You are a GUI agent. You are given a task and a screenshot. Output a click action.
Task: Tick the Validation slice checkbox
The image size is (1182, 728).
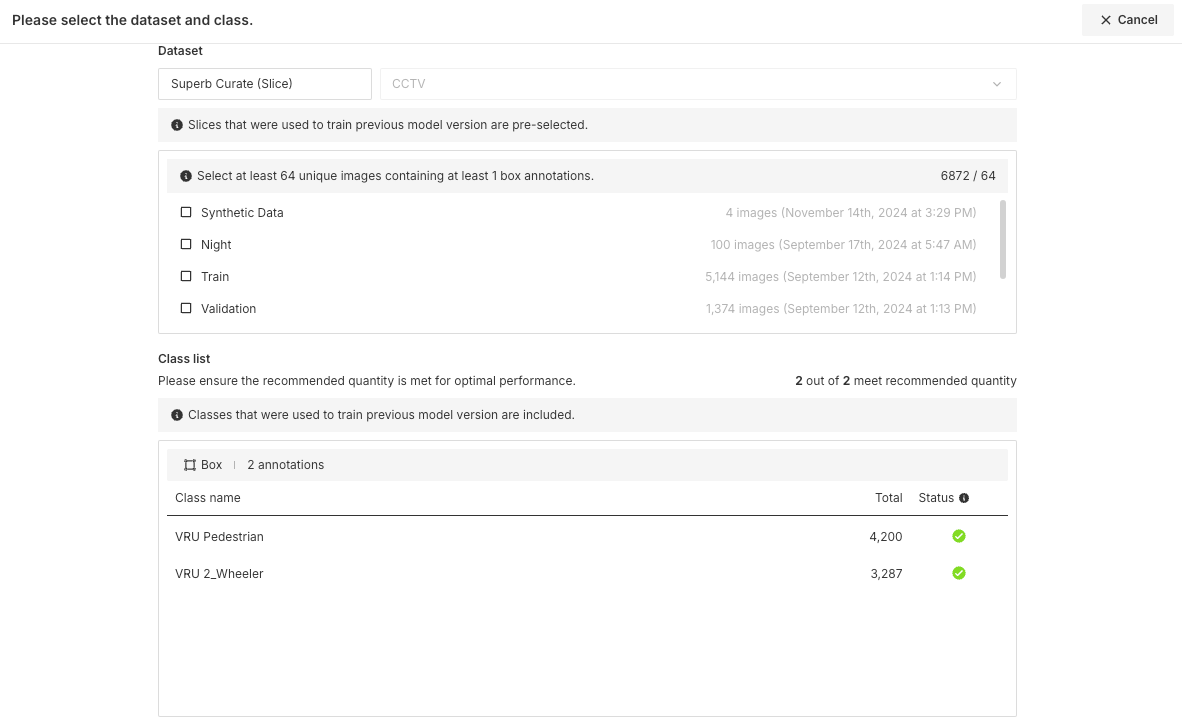[186, 309]
